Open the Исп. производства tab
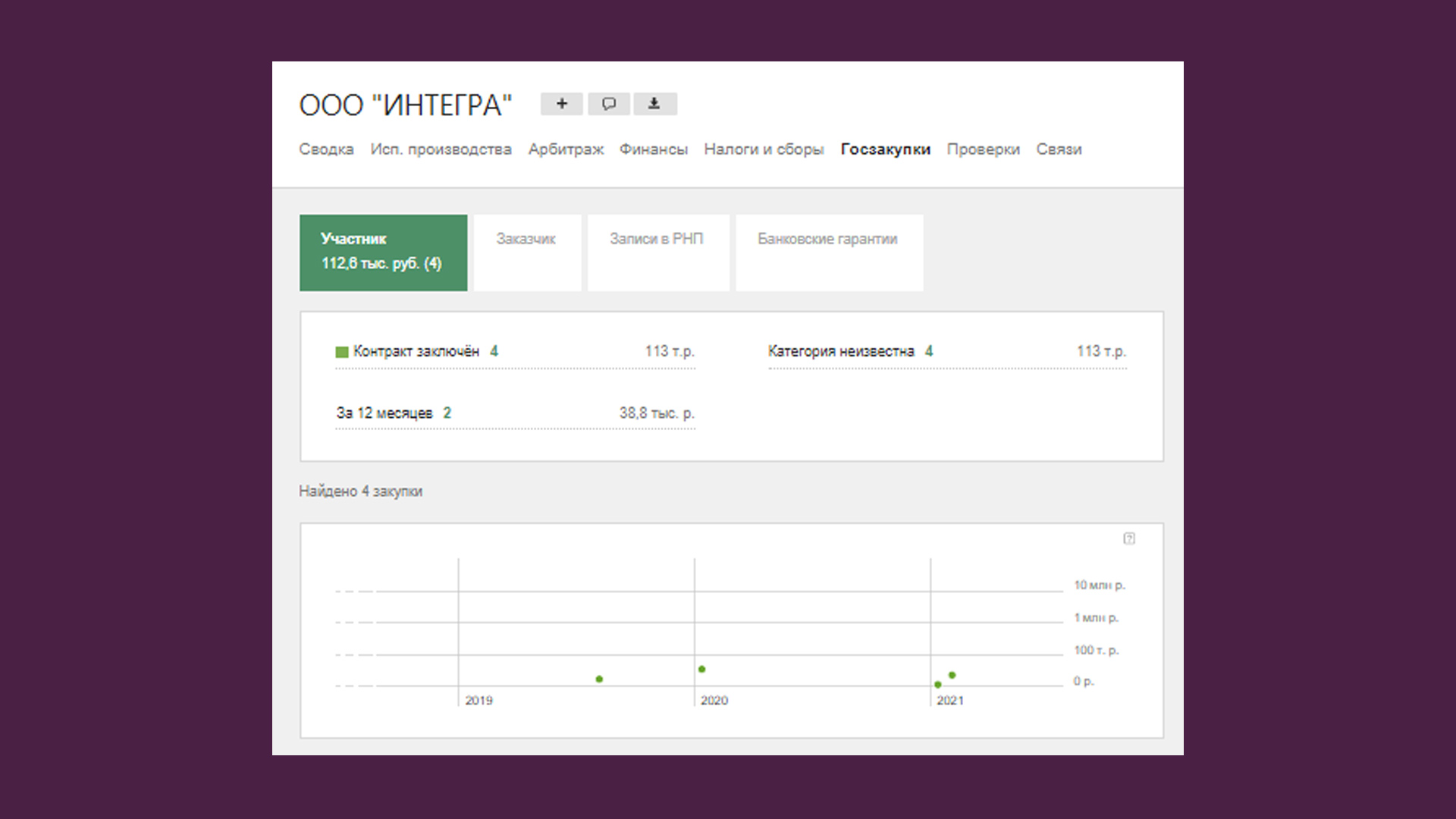Screen dimensions: 1456x819 point(441,149)
